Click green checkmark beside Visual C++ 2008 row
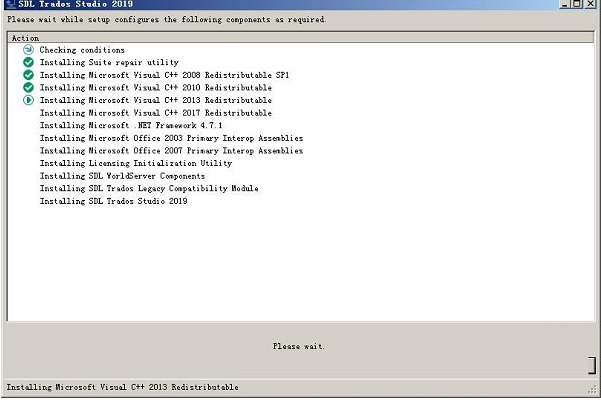Viewport: 601px width, 404px height. [x=28, y=75]
